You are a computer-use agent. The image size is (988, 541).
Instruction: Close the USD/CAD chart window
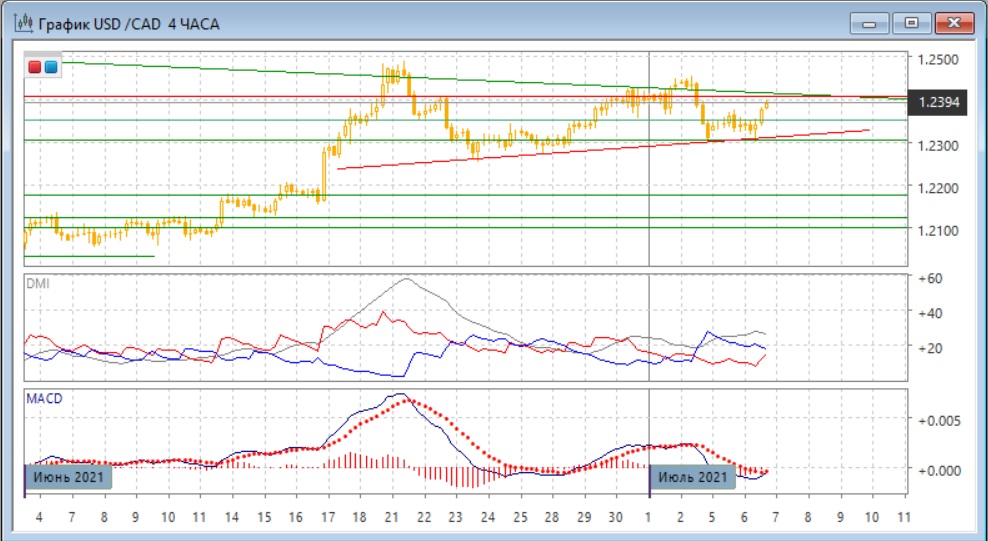pyautogui.click(x=952, y=22)
